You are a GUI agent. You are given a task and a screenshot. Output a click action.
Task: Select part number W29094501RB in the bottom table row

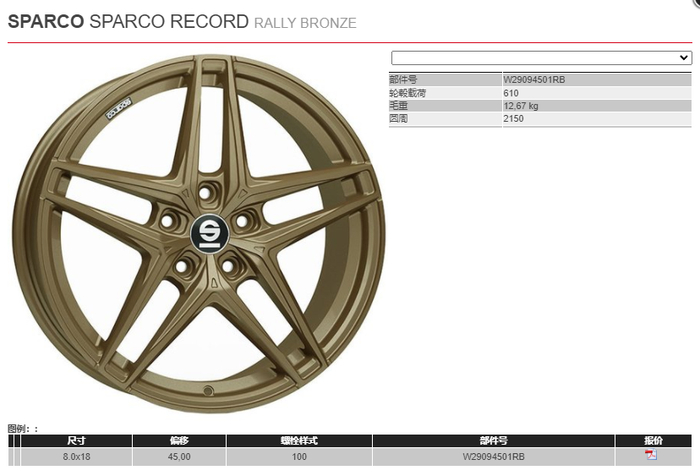point(494,457)
